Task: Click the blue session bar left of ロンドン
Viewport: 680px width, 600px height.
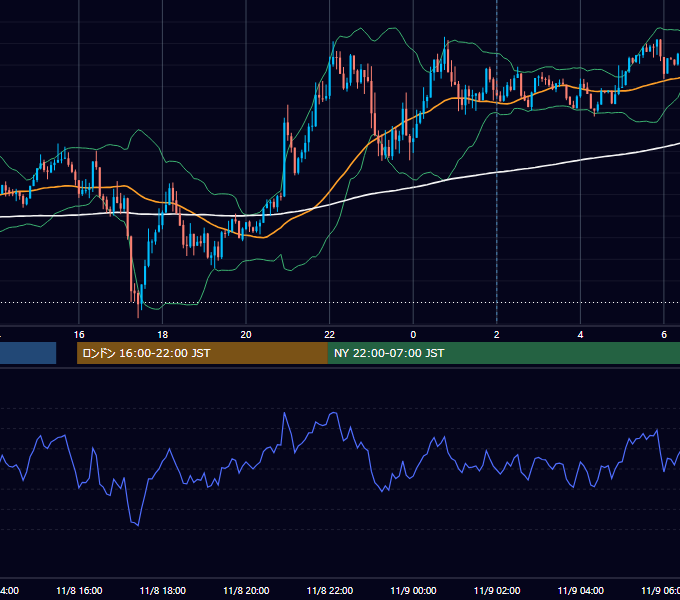Action: pos(28,353)
